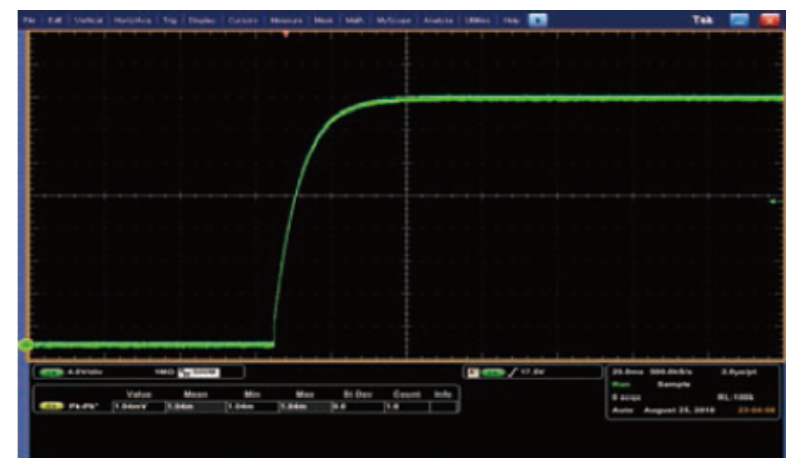
Task: Open the Display menu
Action: point(202,20)
